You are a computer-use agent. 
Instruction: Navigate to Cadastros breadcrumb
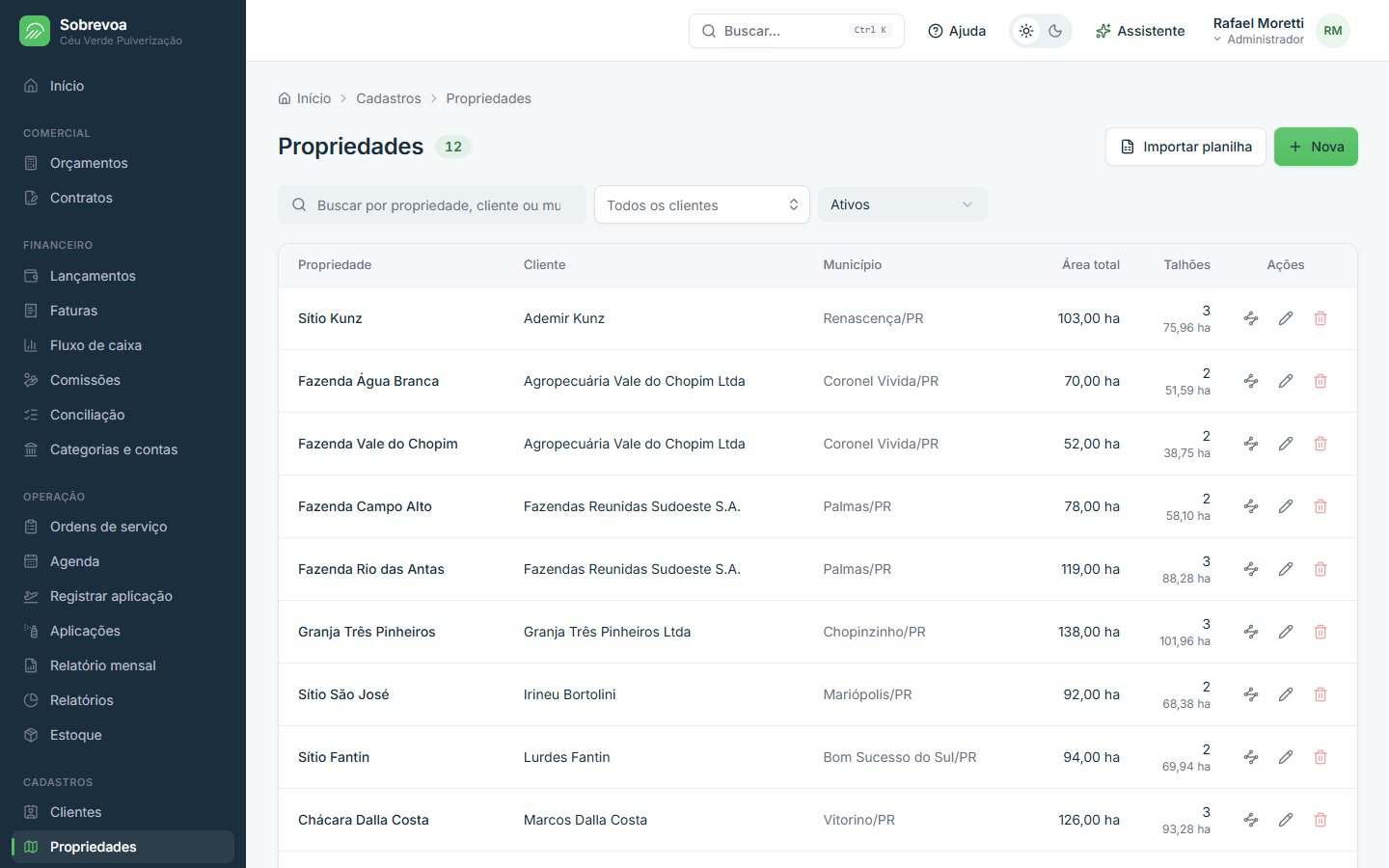(389, 98)
